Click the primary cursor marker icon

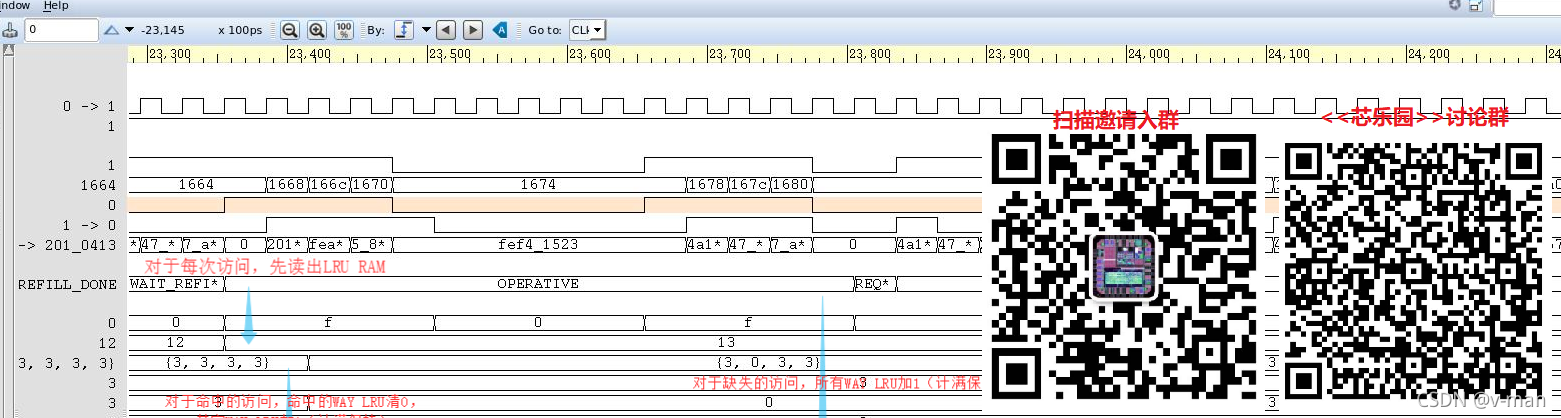11,30
